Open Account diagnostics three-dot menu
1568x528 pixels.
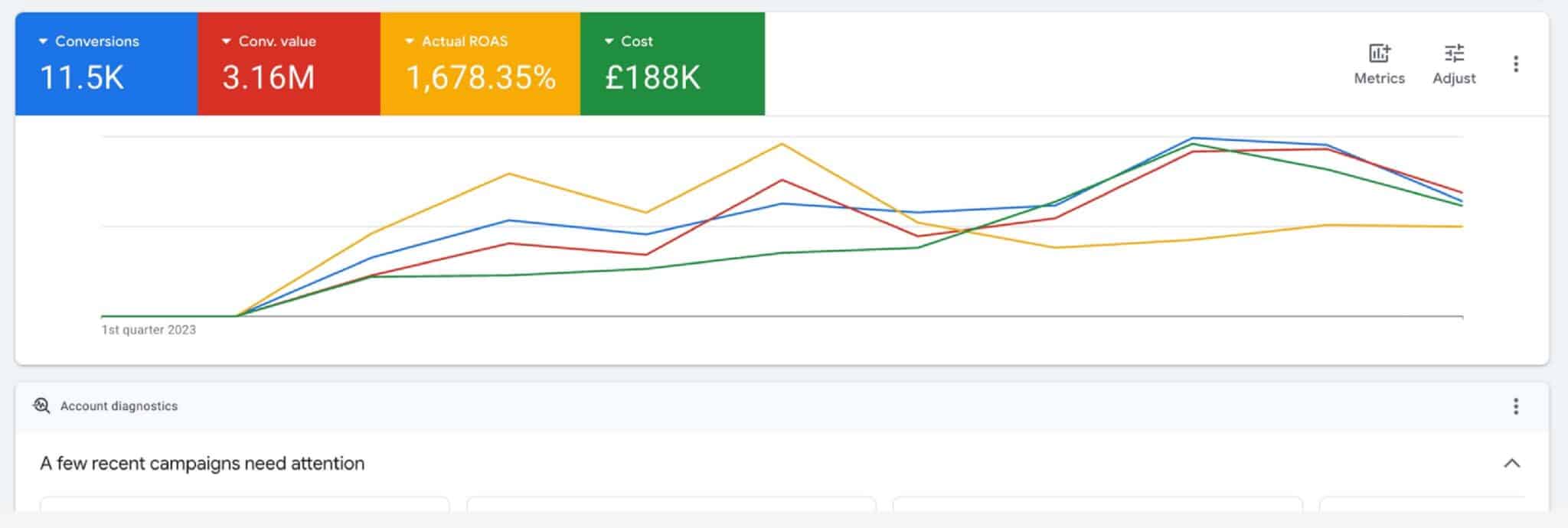tap(1515, 406)
